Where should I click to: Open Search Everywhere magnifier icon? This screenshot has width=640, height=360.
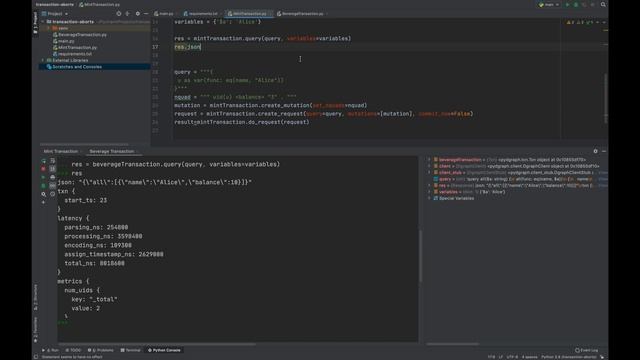tap(603, 4)
